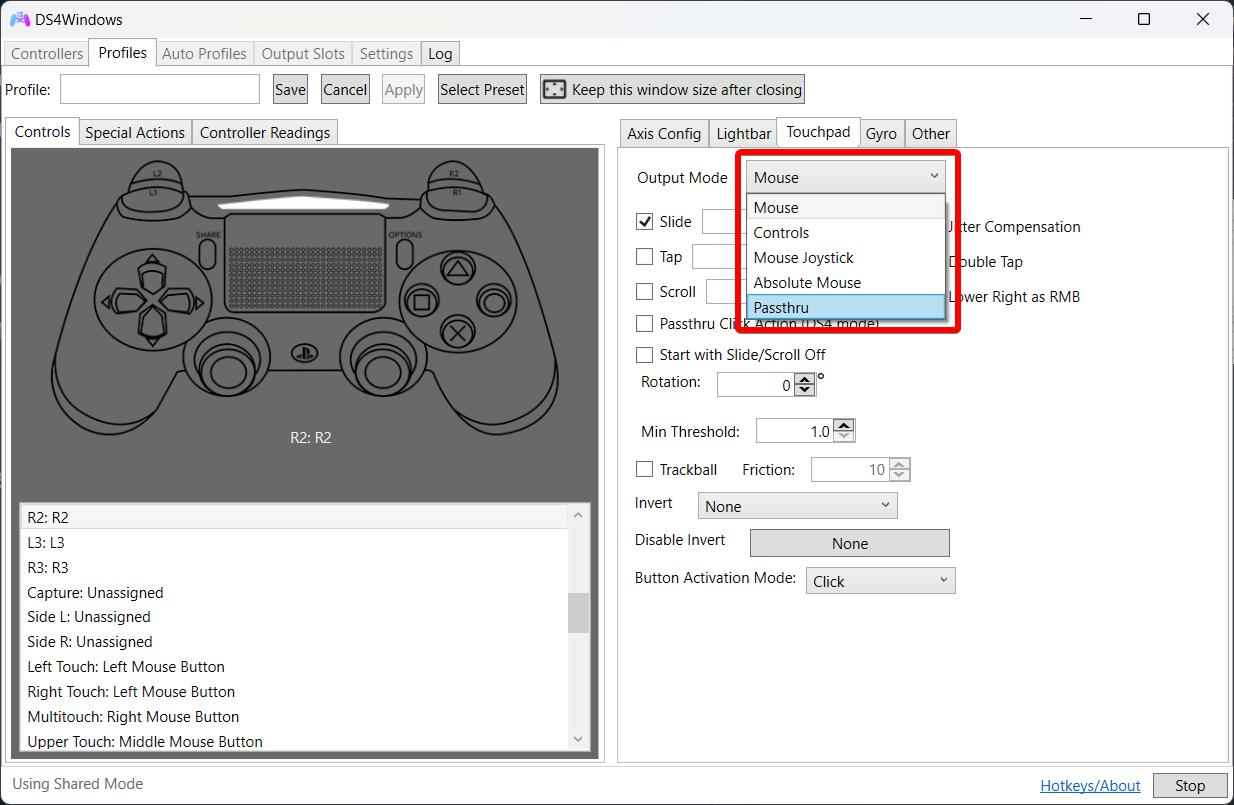Click the Stop button
This screenshot has height=805, width=1234.
[1190, 785]
